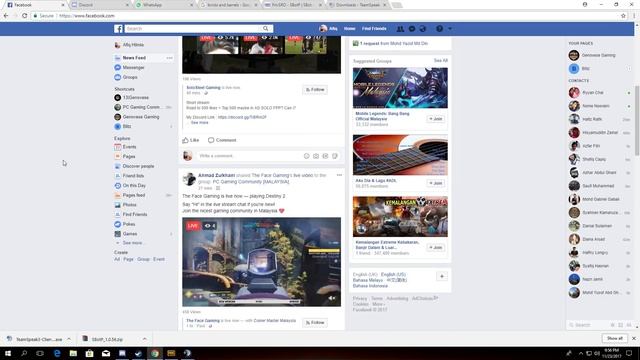Join the Kemalangan Extreme group
Image resolution: width=640 pixels, height=360 pixels.
[x=436, y=247]
